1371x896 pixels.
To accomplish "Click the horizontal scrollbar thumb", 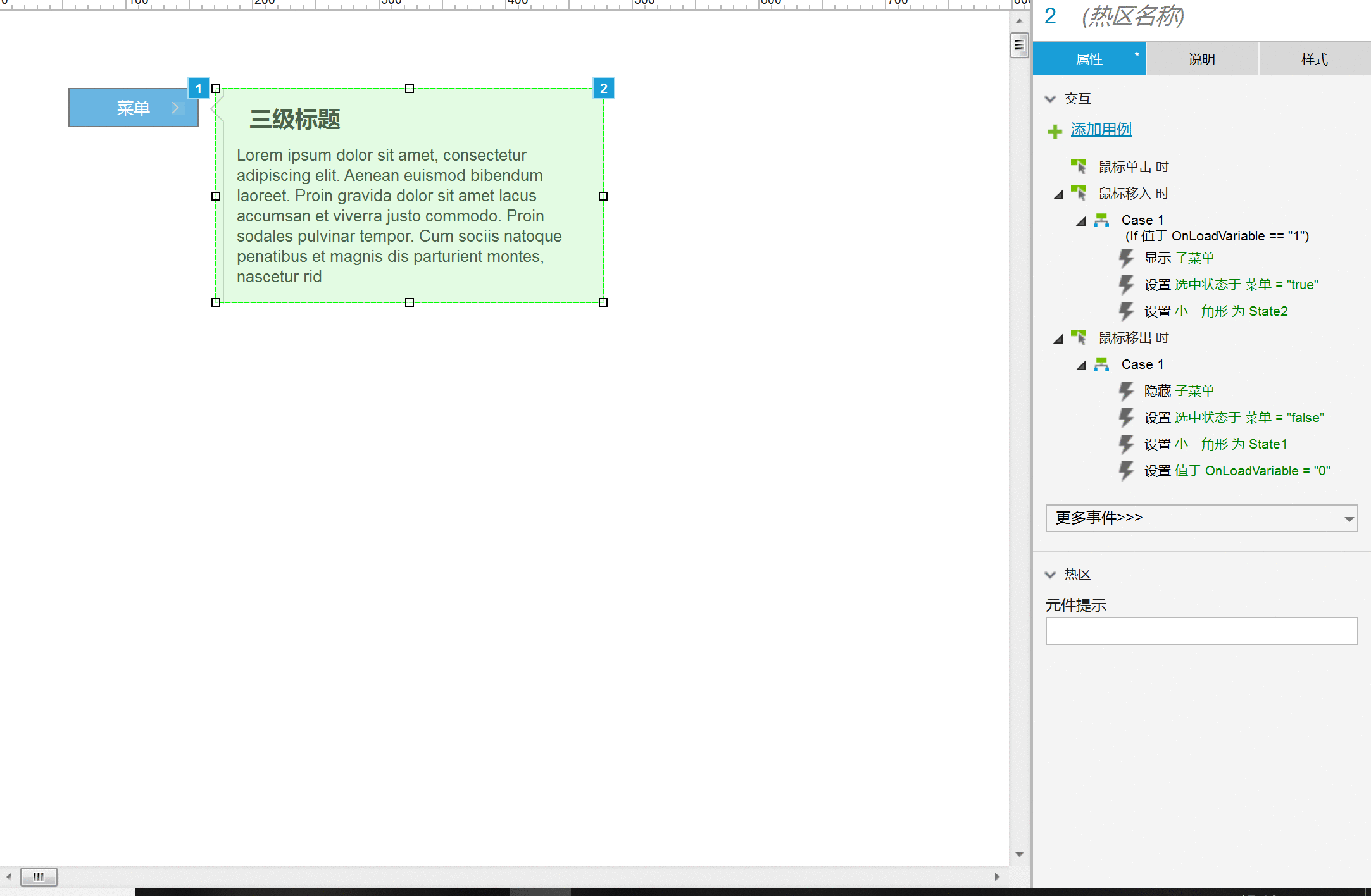I will [39, 876].
